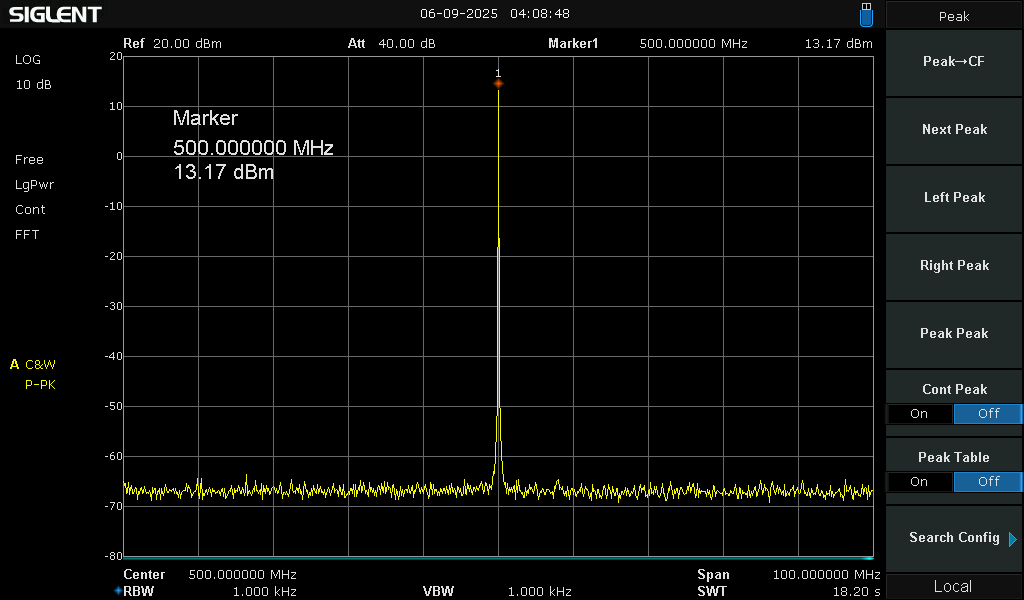Click the SIGLENT logo

click(x=55, y=14)
